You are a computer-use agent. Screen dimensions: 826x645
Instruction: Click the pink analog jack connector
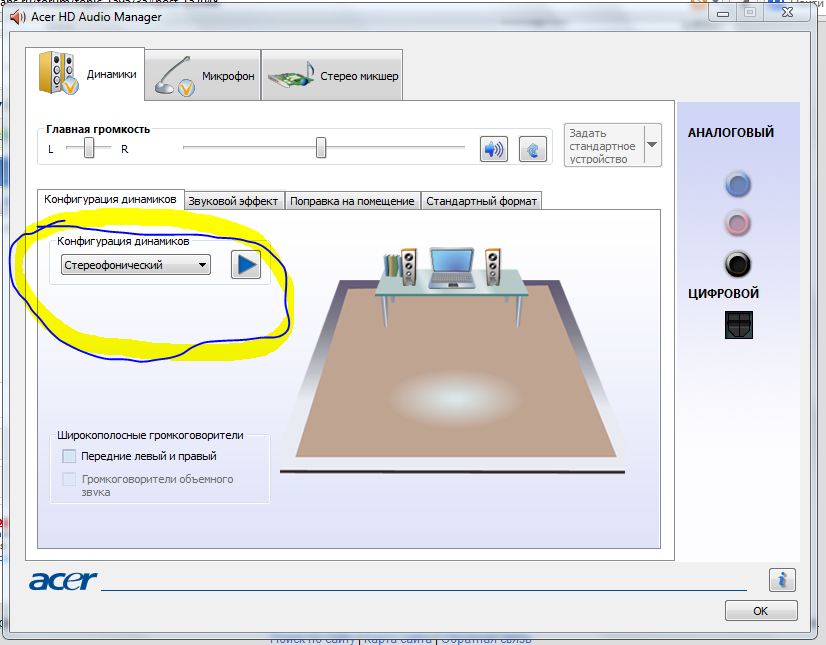tap(738, 223)
